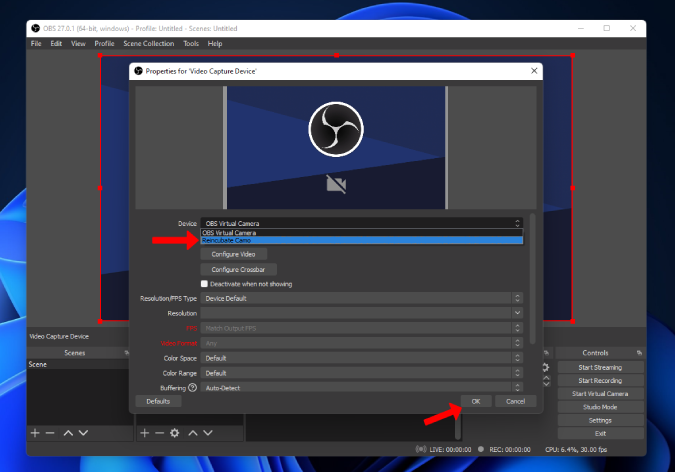This screenshot has height=472, width=675.
Task: Open the Buffering dropdown
Action: (x=362, y=387)
